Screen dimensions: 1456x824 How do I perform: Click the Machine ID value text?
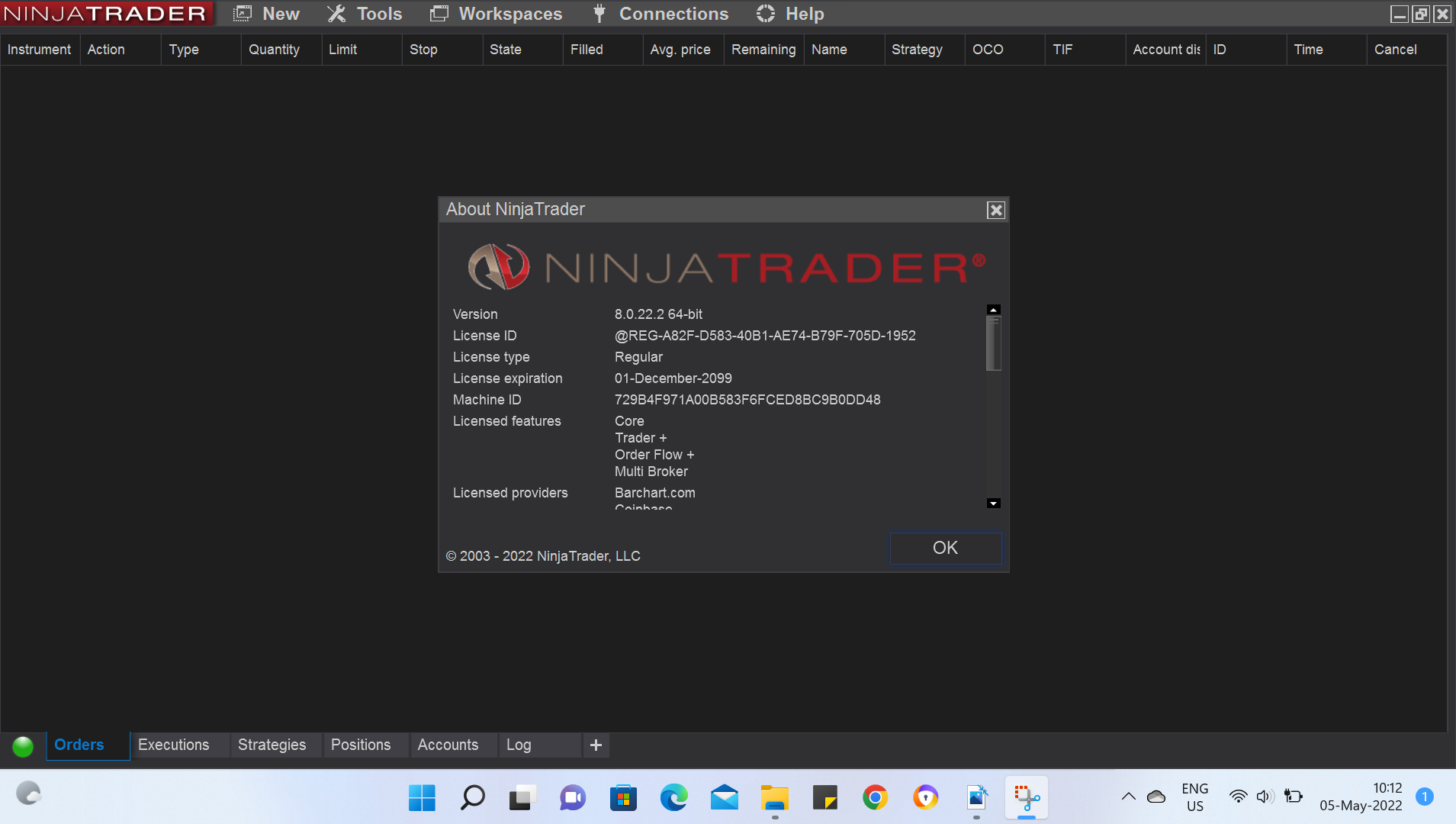tap(747, 400)
